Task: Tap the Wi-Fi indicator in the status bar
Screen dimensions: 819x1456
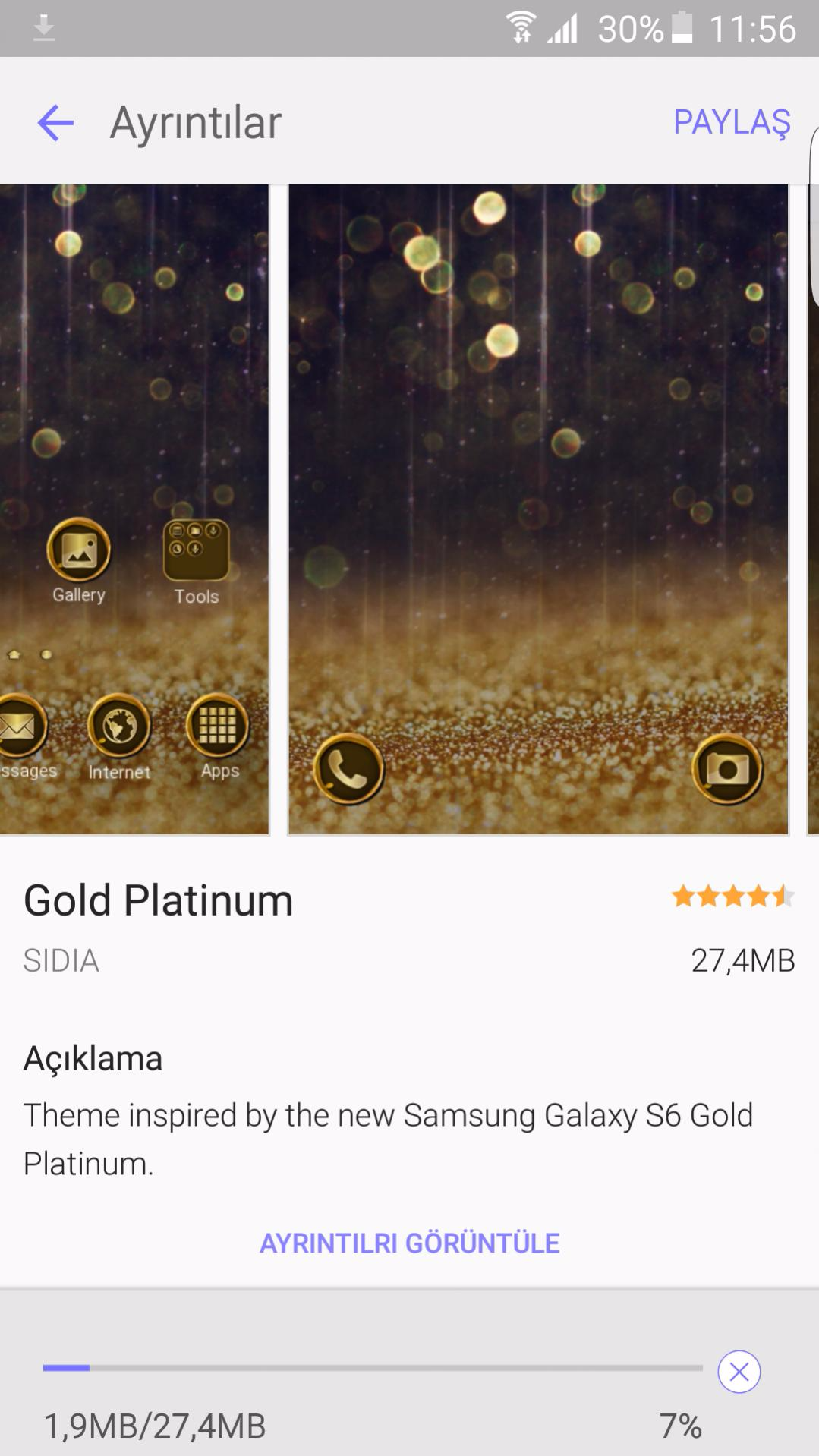Action: click(x=521, y=28)
